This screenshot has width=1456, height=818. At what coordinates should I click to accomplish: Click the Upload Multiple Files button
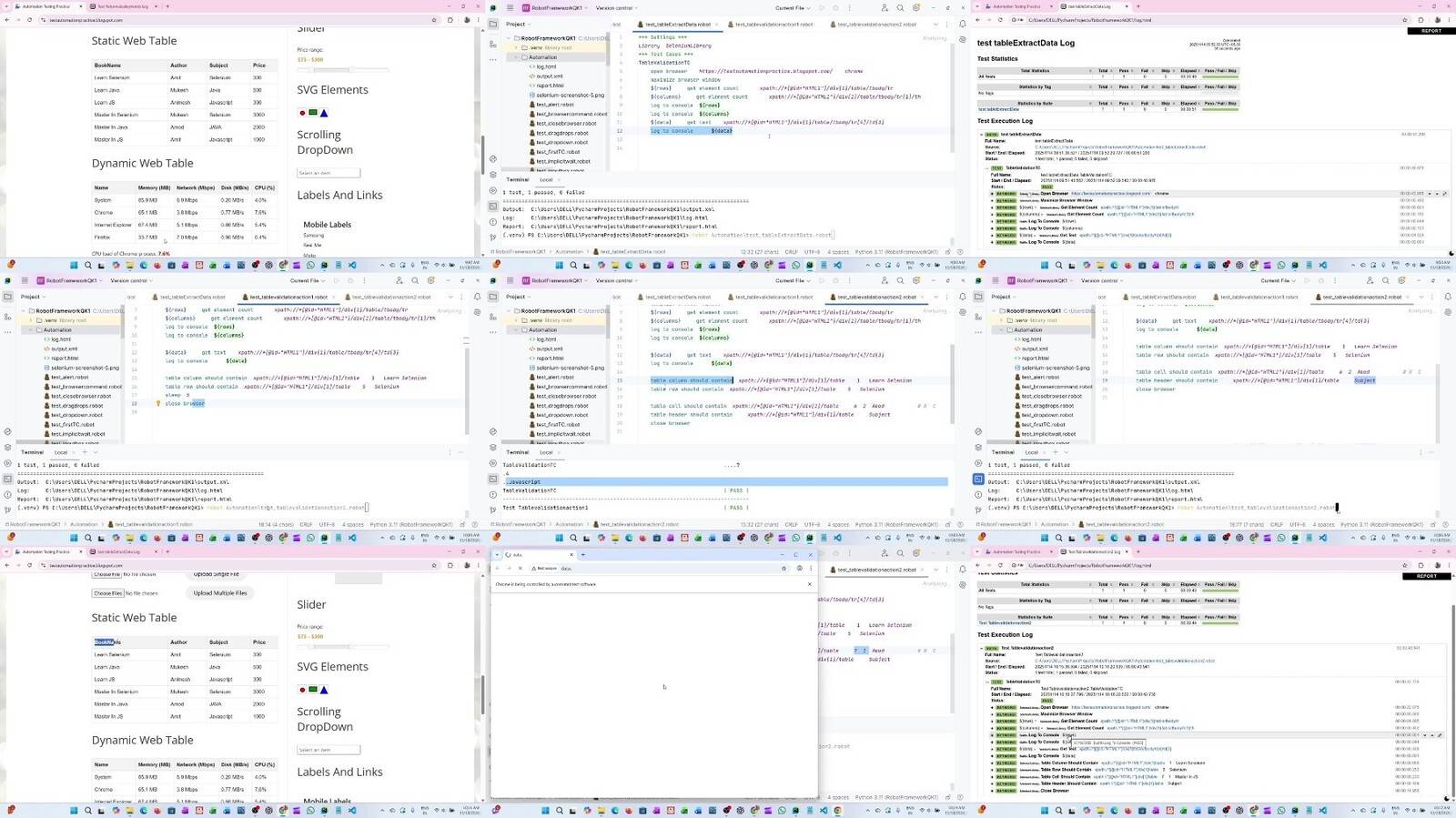click(x=220, y=593)
